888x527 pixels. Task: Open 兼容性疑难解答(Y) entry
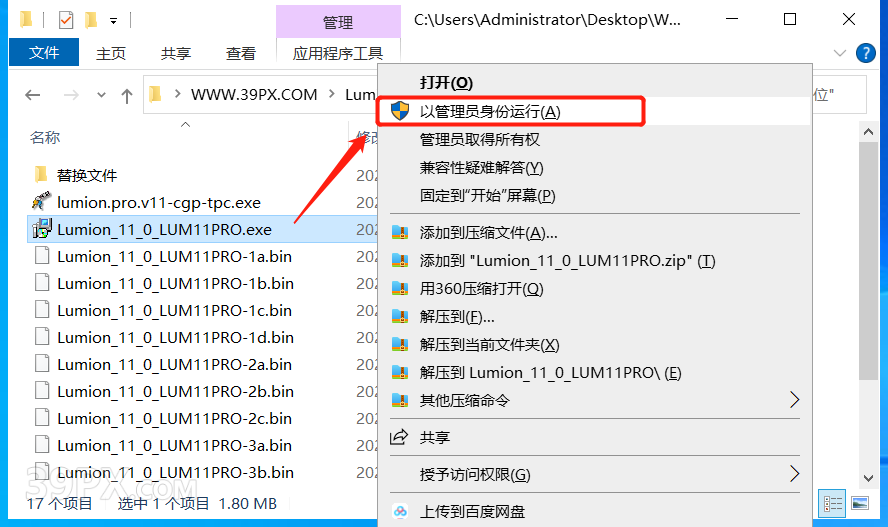tap(481, 168)
